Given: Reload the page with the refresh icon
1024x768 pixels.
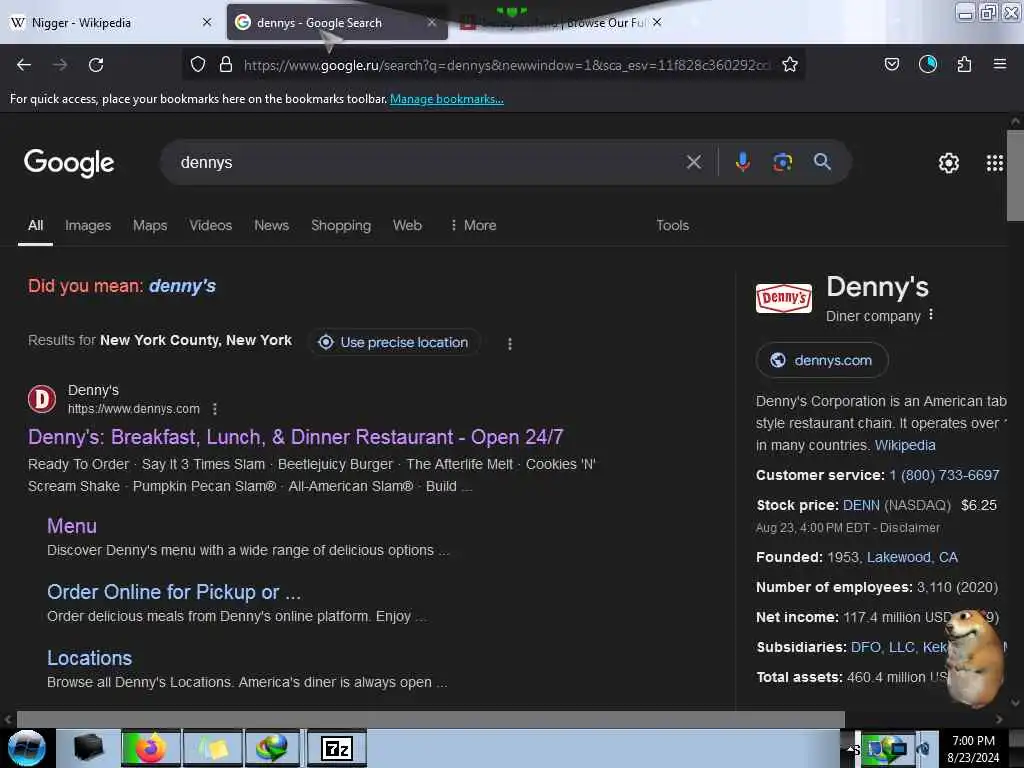Looking at the screenshot, I should [x=96, y=65].
